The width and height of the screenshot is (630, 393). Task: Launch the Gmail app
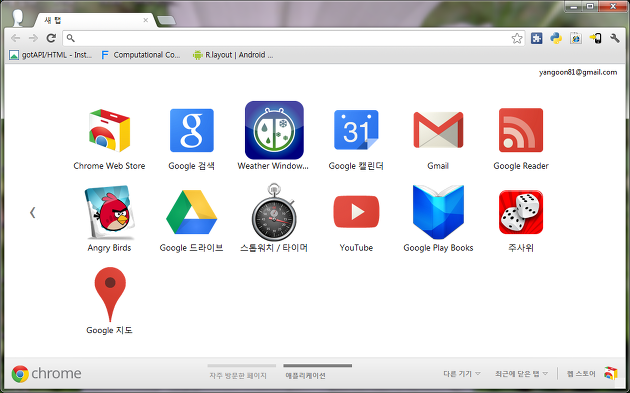438,130
